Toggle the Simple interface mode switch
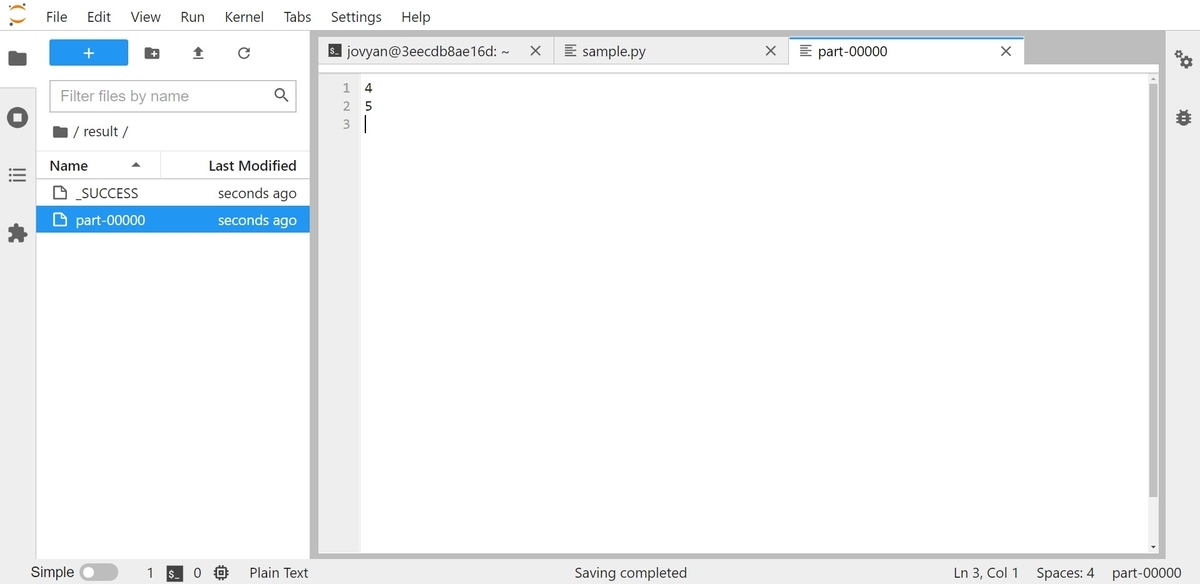Image resolution: width=1200 pixels, height=584 pixels. pos(99,573)
